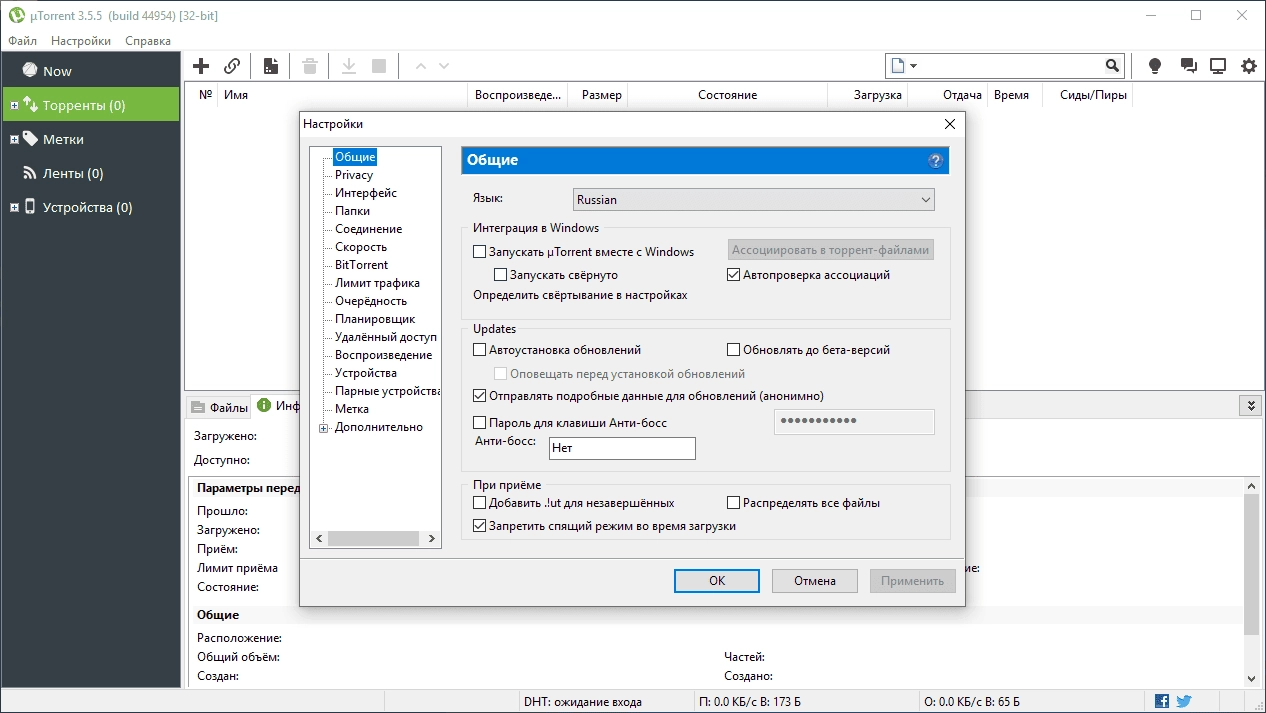Click the Facebook icon in status bar
This screenshot has height=713, width=1266.
pos(1162,701)
